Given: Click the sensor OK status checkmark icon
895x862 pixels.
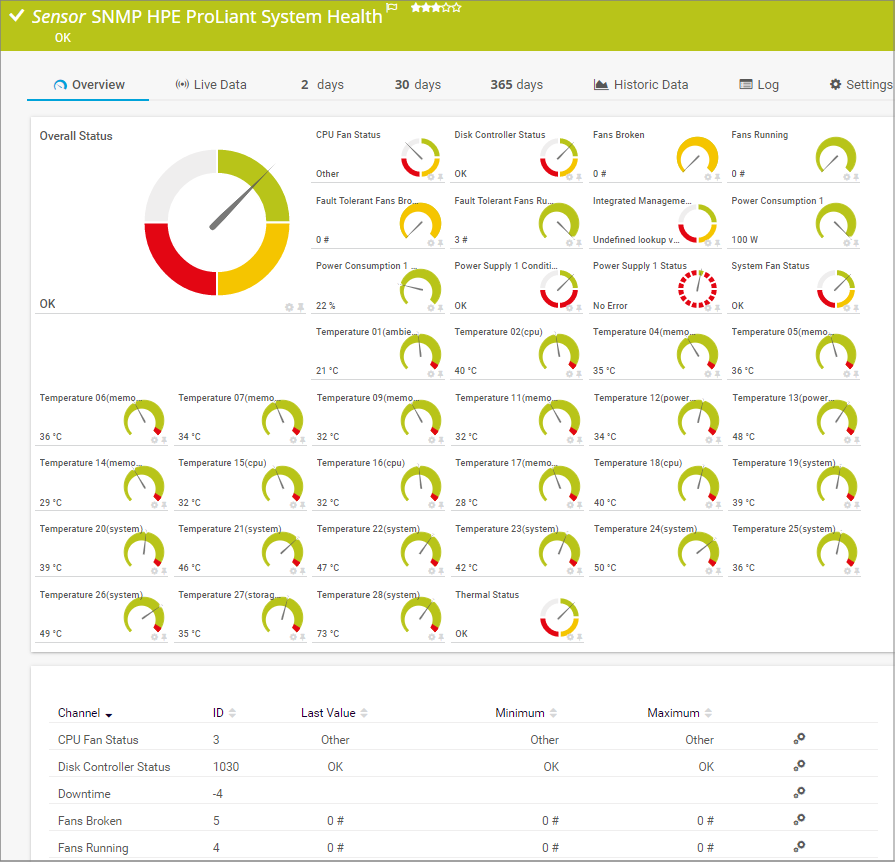Looking at the screenshot, I should (16, 16).
